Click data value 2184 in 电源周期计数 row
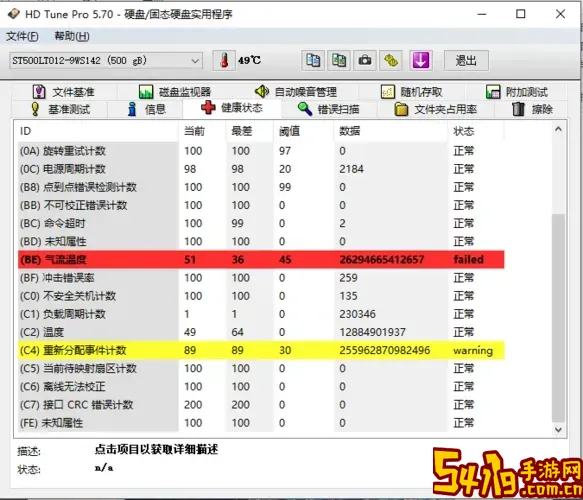This screenshot has height=500, width=583. click(351, 169)
